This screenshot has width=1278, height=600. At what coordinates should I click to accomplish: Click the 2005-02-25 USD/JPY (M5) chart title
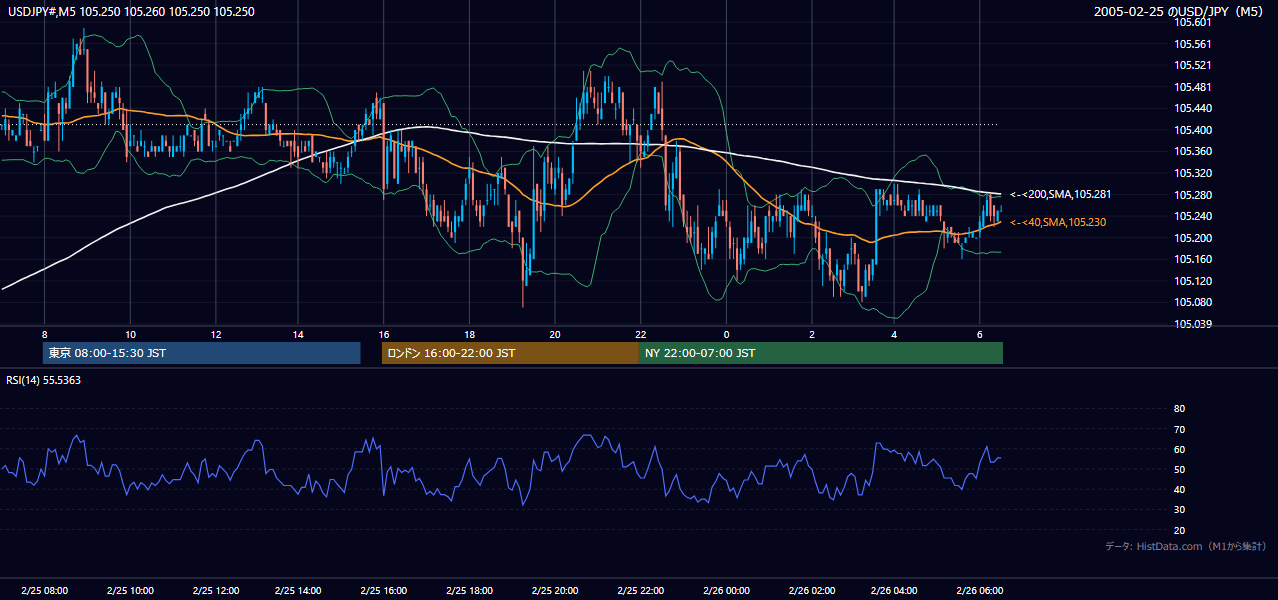[1180, 12]
